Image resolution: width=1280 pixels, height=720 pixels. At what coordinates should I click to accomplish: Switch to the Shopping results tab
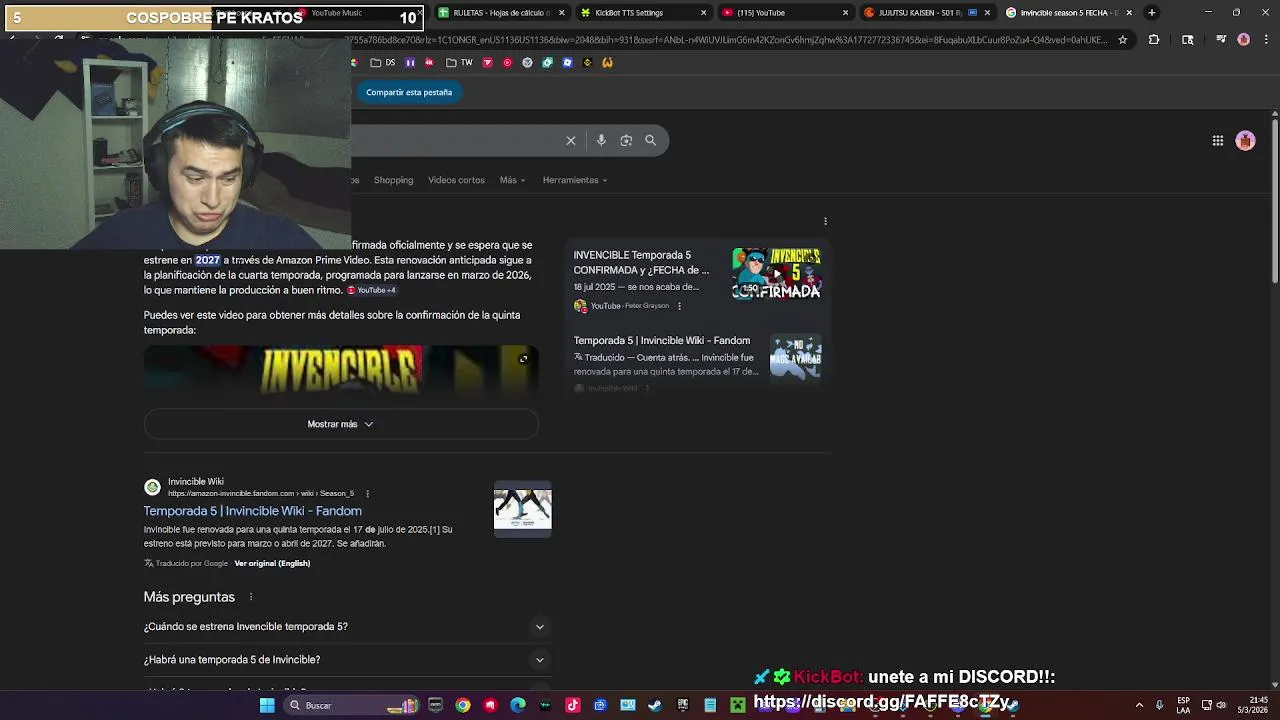point(393,180)
